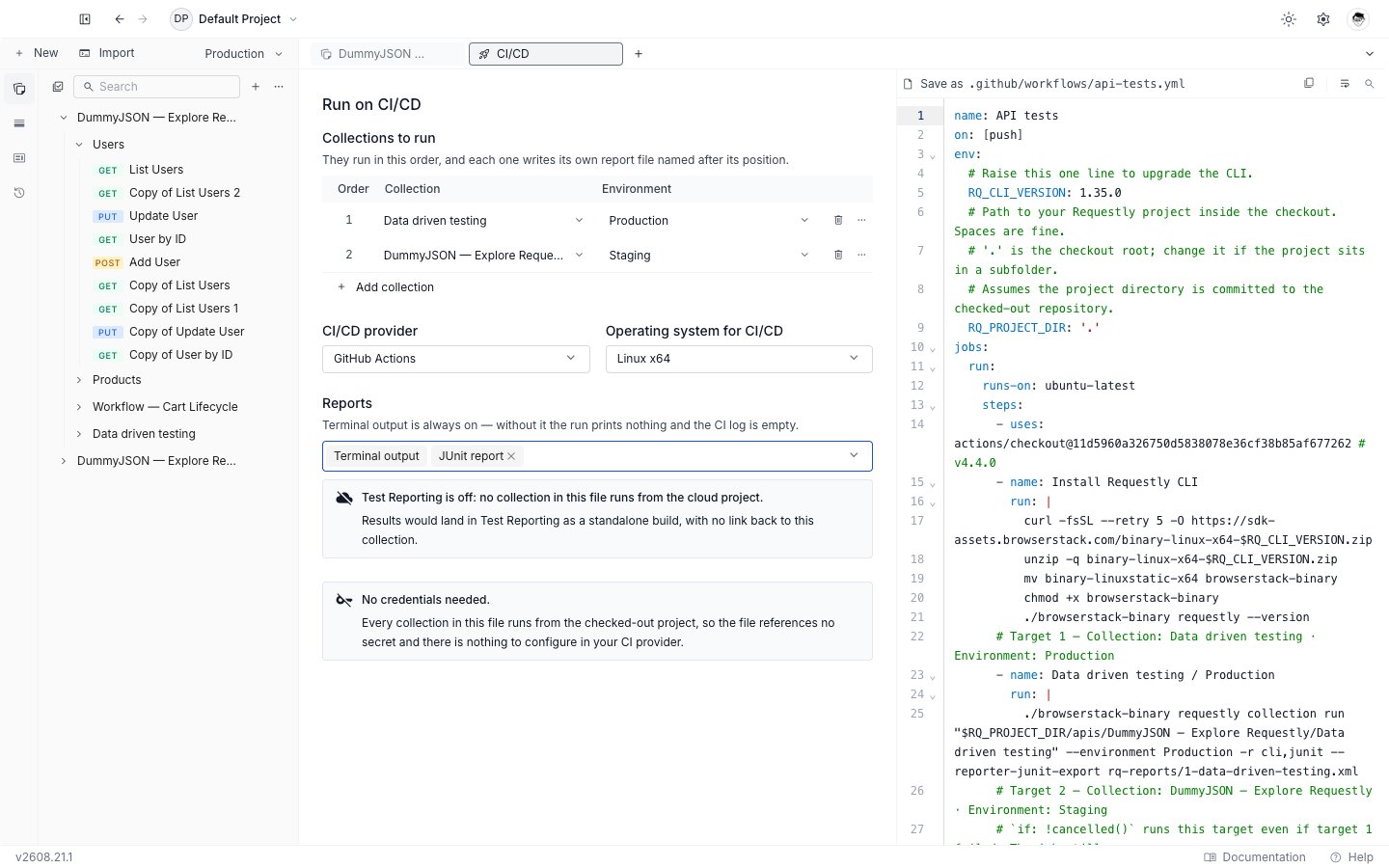Open the Collections view in the left rail
This screenshot has width=1389, height=868.
[x=19, y=89]
